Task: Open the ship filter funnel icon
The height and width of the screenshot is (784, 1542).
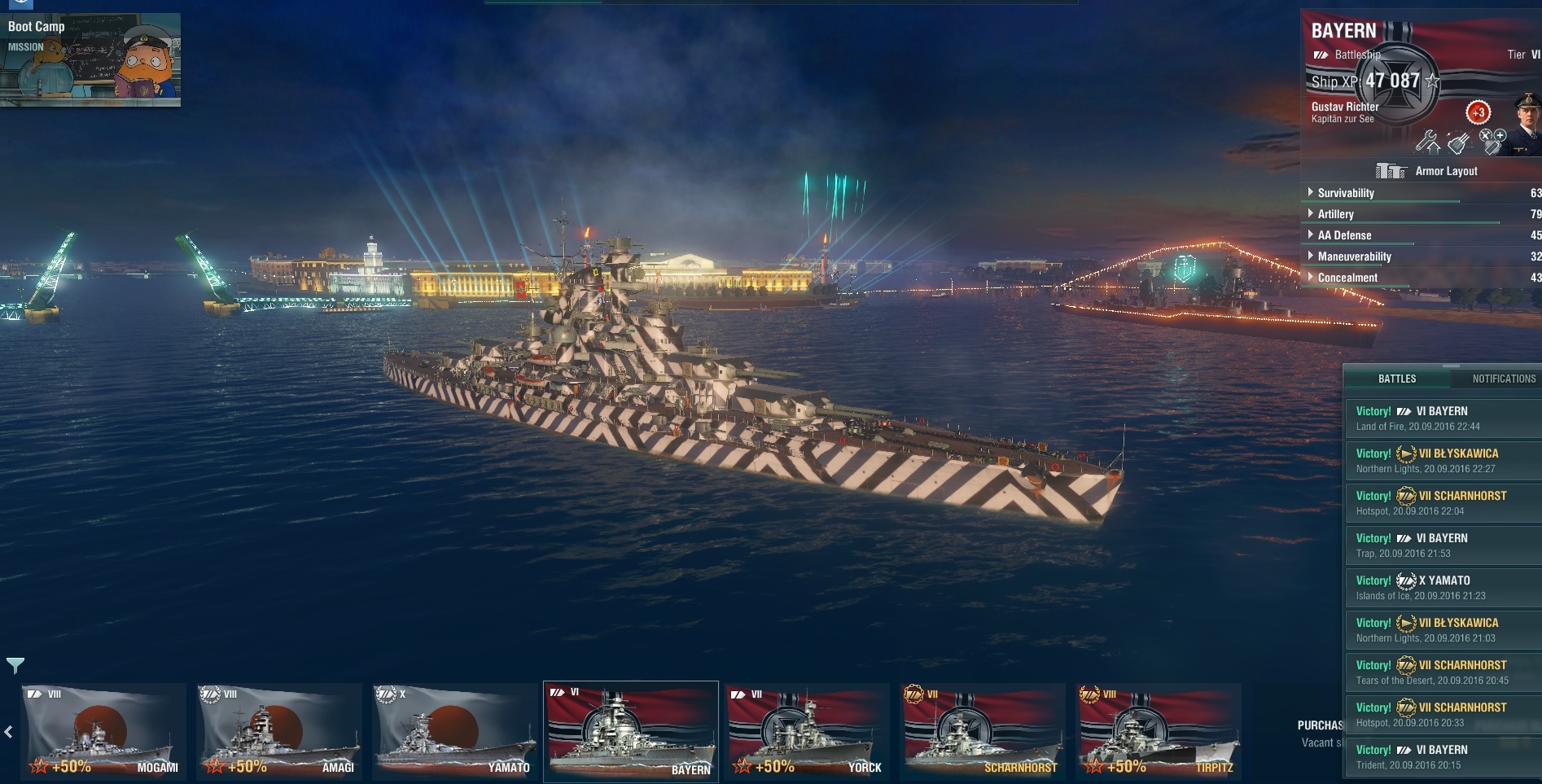Action: click(15, 665)
